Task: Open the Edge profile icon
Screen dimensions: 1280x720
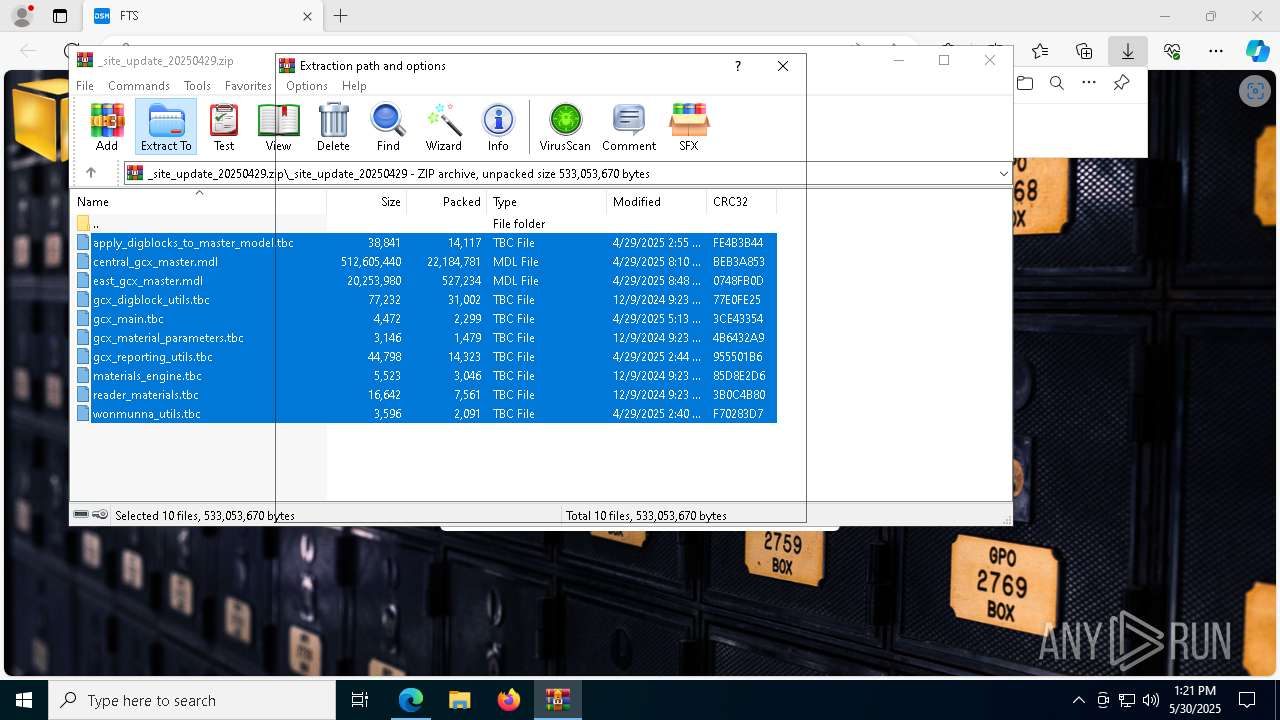Action: (x=22, y=16)
